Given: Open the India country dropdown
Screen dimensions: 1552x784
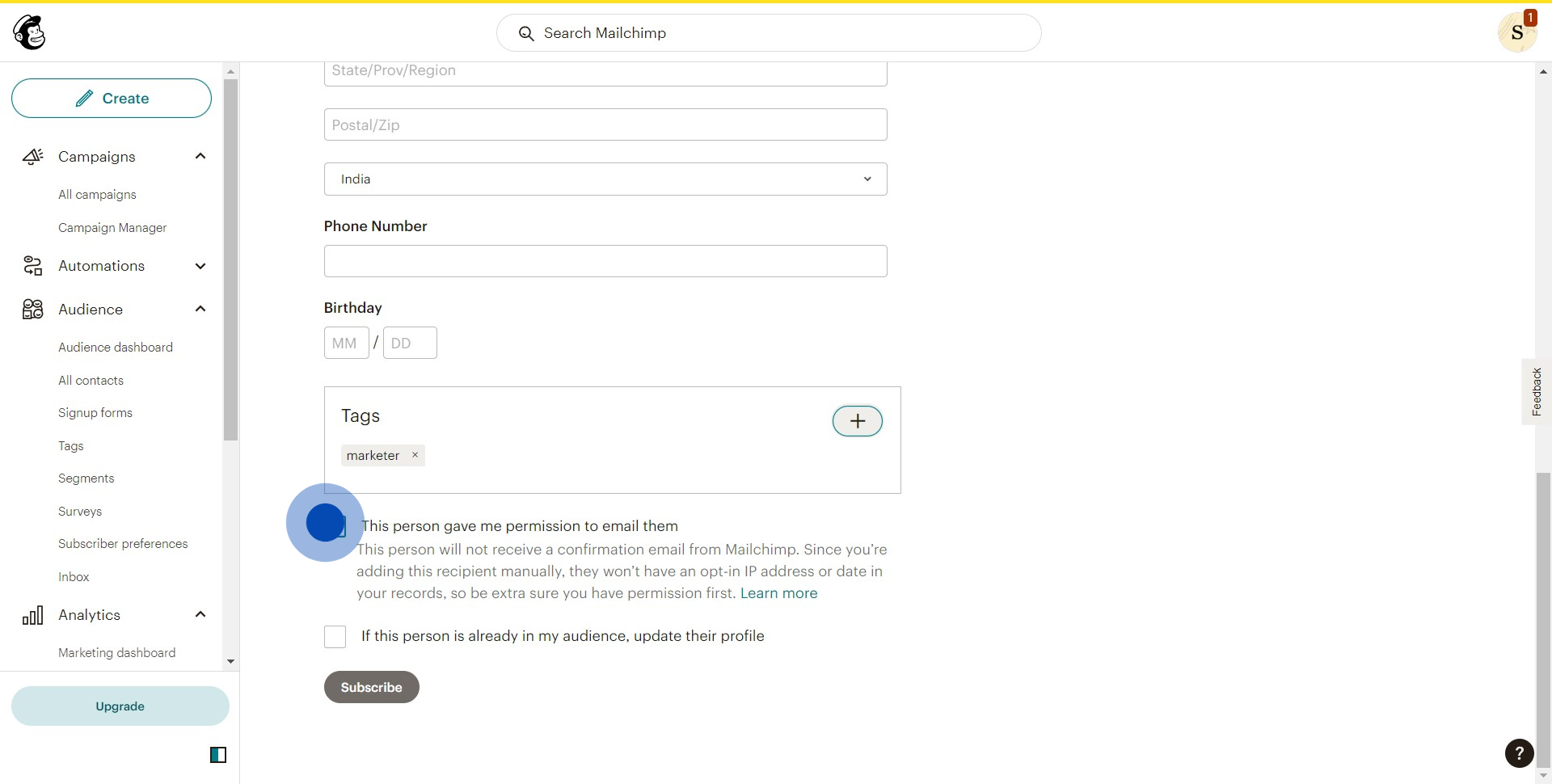Looking at the screenshot, I should tap(605, 179).
